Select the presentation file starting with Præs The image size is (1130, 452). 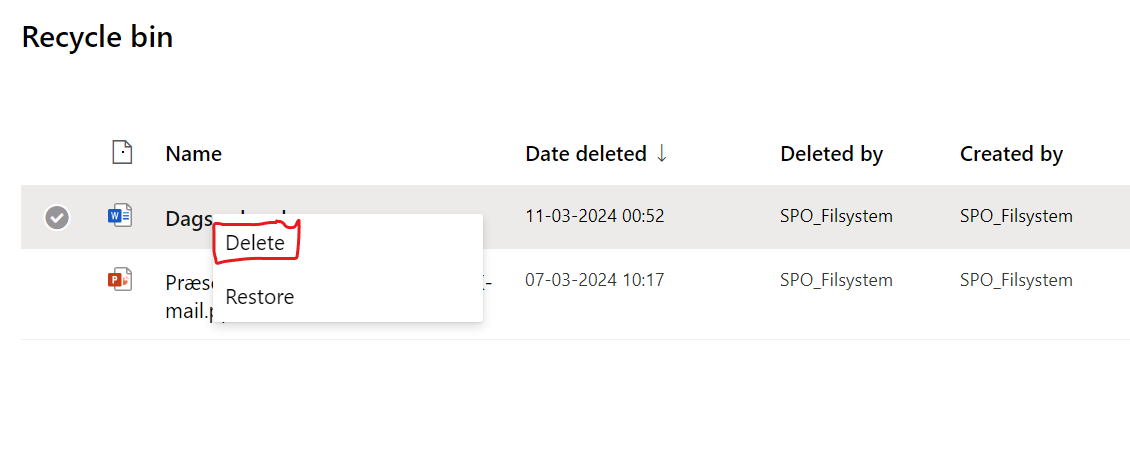[x=189, y=283]
